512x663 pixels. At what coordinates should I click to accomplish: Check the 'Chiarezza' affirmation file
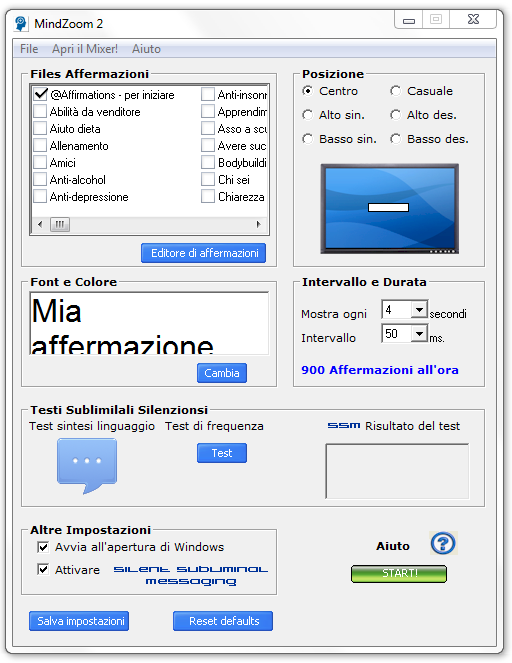coord(208,196)
